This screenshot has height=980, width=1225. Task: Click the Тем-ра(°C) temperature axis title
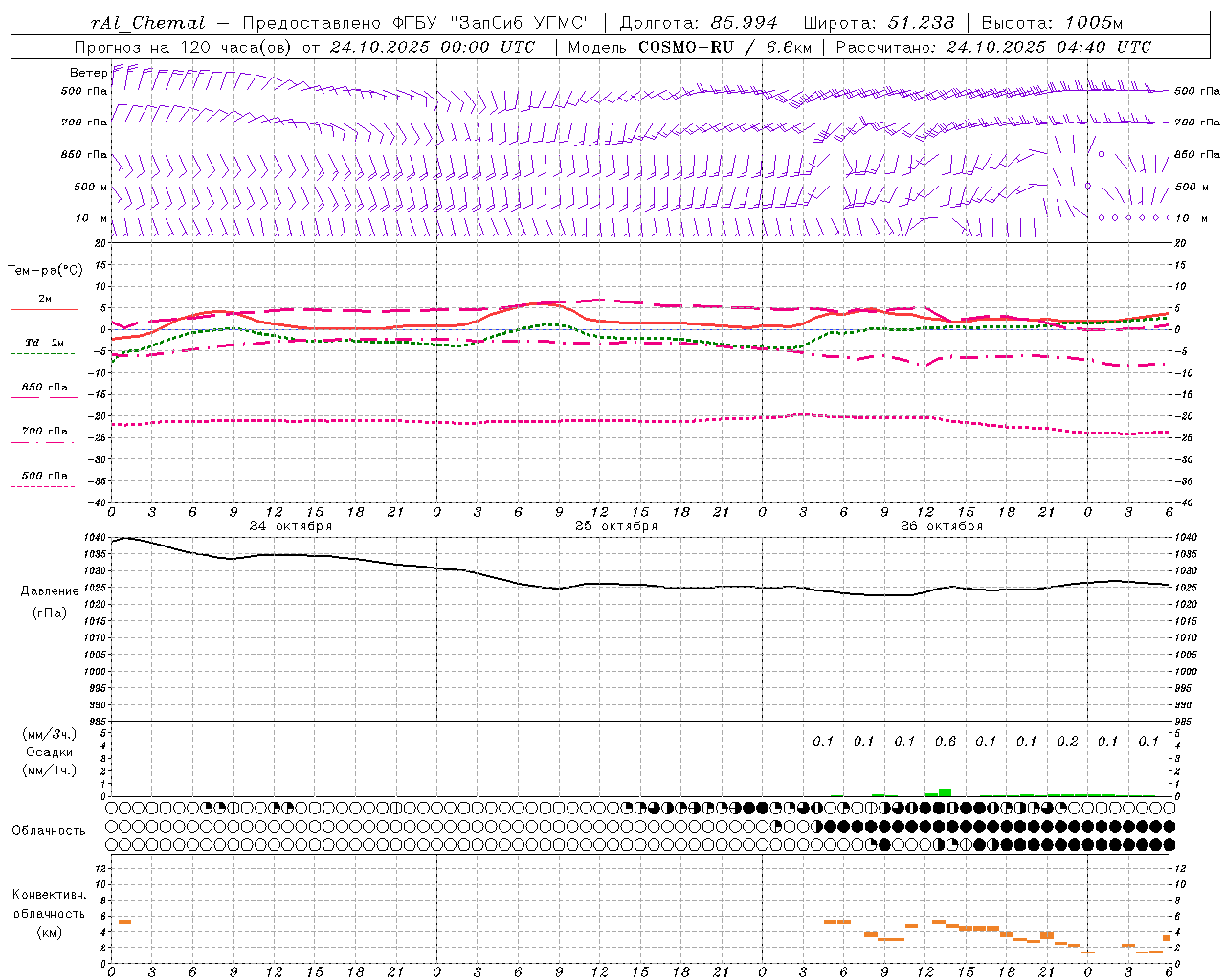pos(45,271)
